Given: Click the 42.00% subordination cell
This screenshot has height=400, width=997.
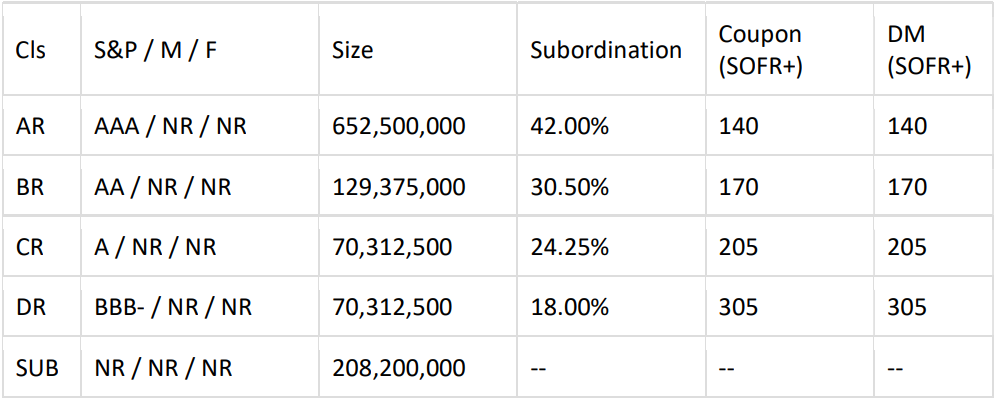Looking at the screenshot, I should pyautogui.click(x=569, y=127).
